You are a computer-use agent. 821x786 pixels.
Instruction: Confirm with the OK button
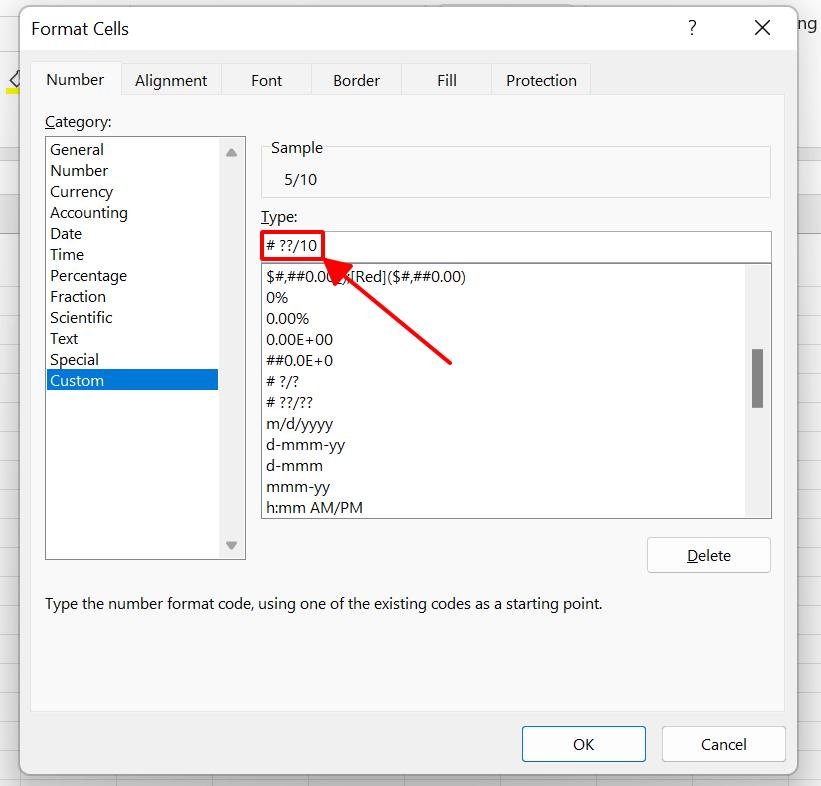(583, 744)
